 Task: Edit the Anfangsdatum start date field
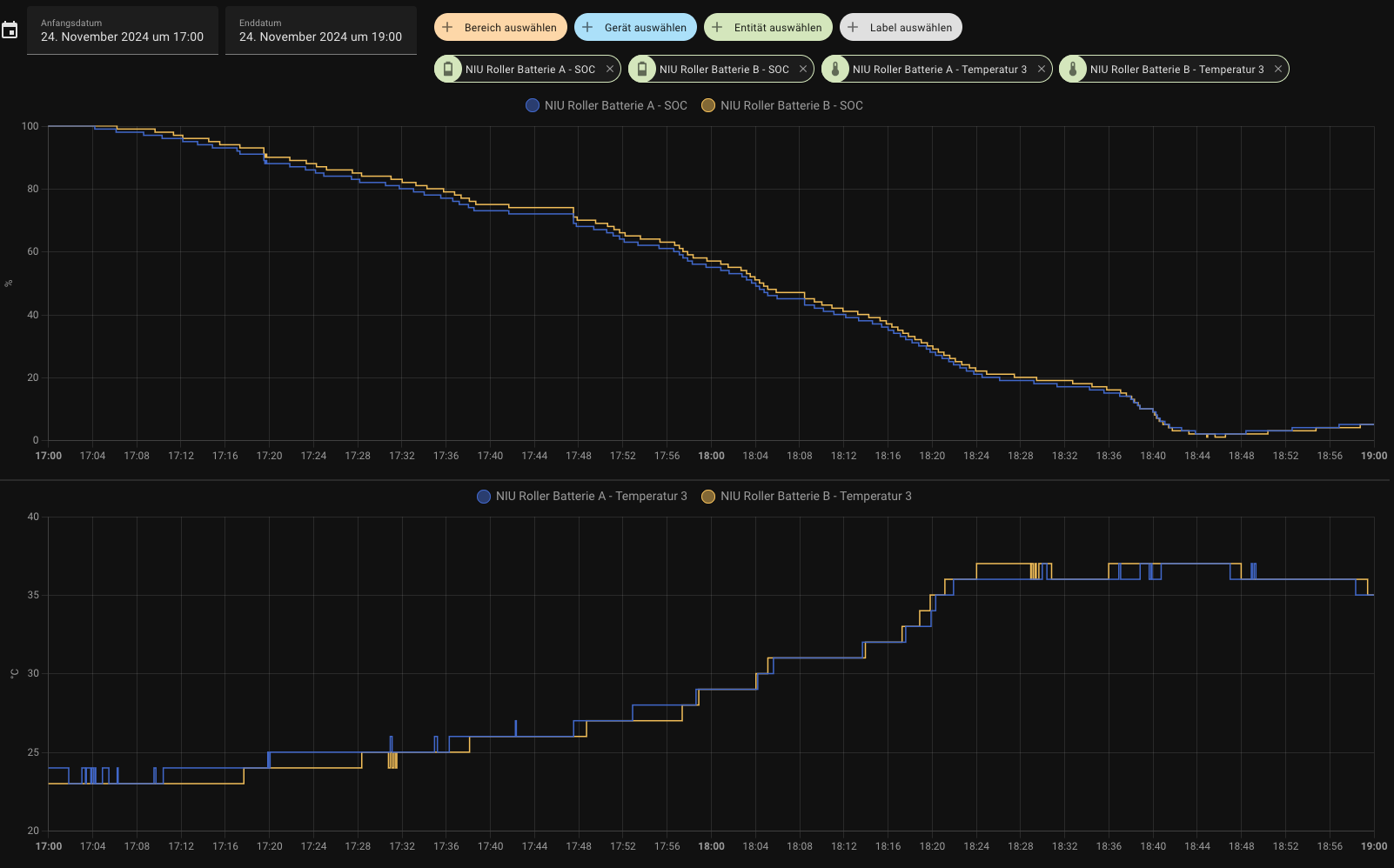tap(123, 30)
